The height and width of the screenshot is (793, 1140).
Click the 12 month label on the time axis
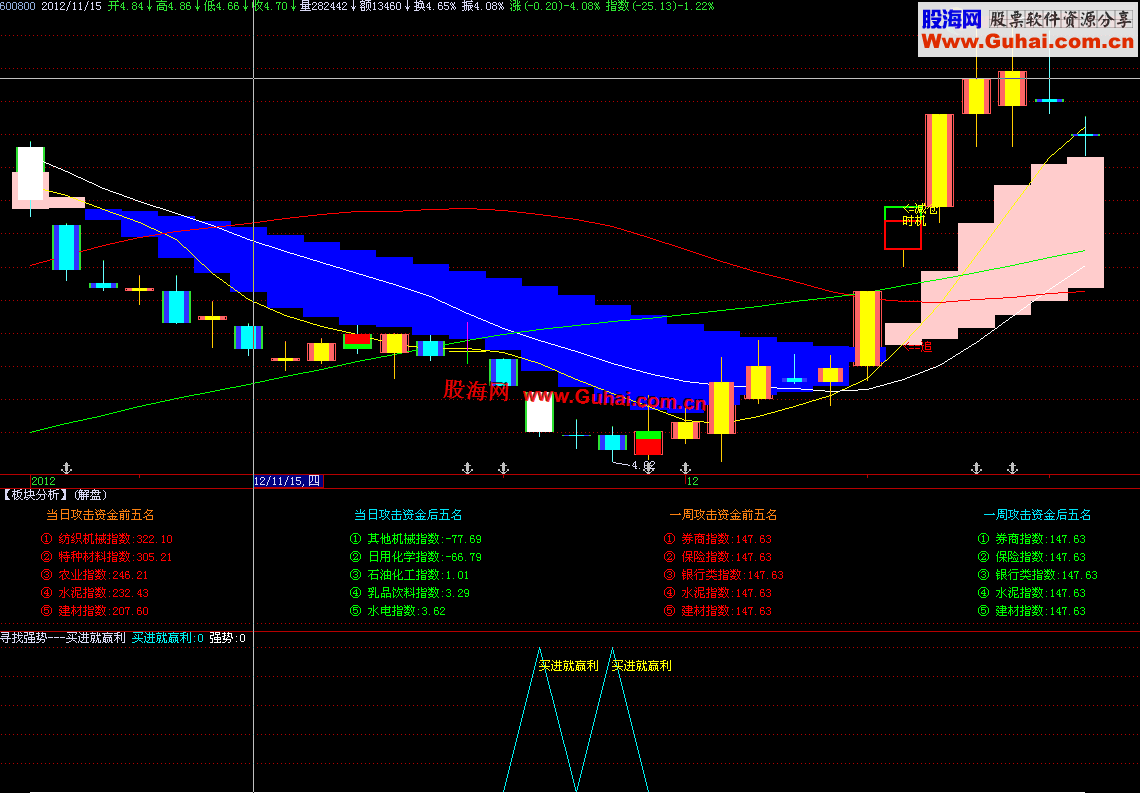tap(692, 481)
